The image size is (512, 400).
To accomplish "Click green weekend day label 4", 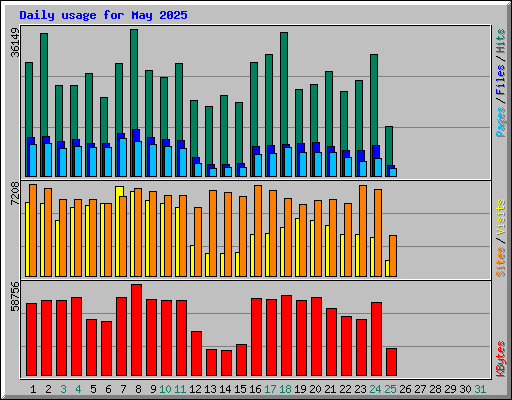I will 78,389.
